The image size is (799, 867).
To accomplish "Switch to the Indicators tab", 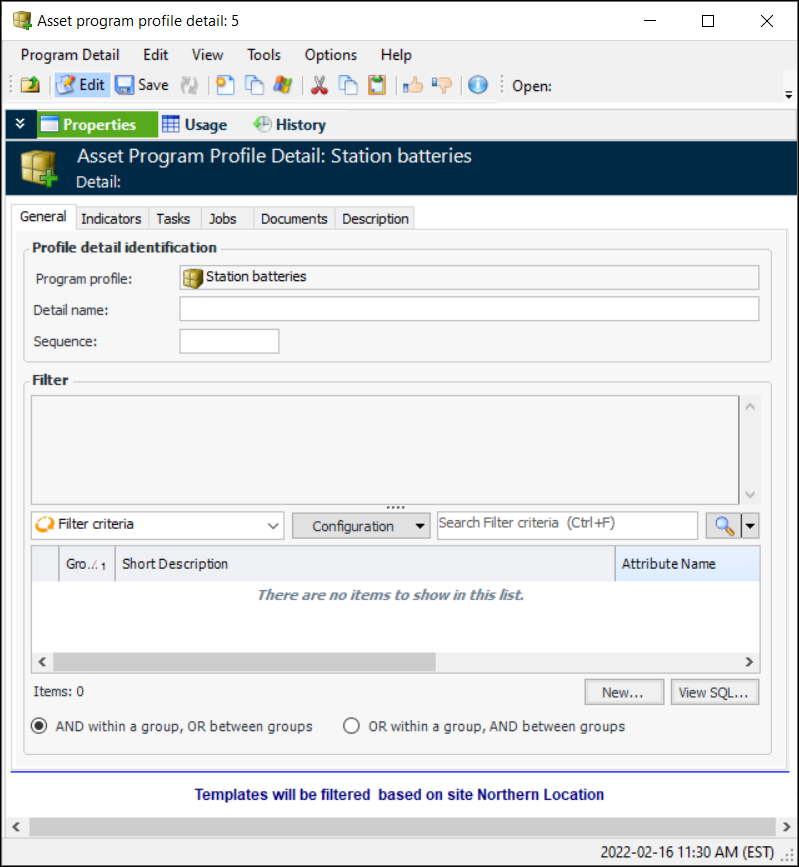I will pyautogui.click(x=111, y=219).
